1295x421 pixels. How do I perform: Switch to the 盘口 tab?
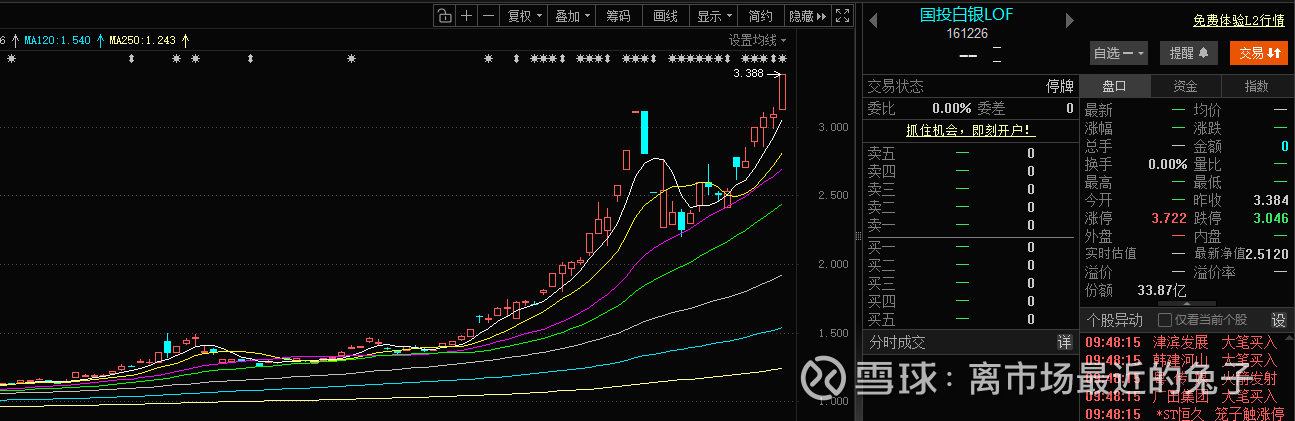[1115, 86]
